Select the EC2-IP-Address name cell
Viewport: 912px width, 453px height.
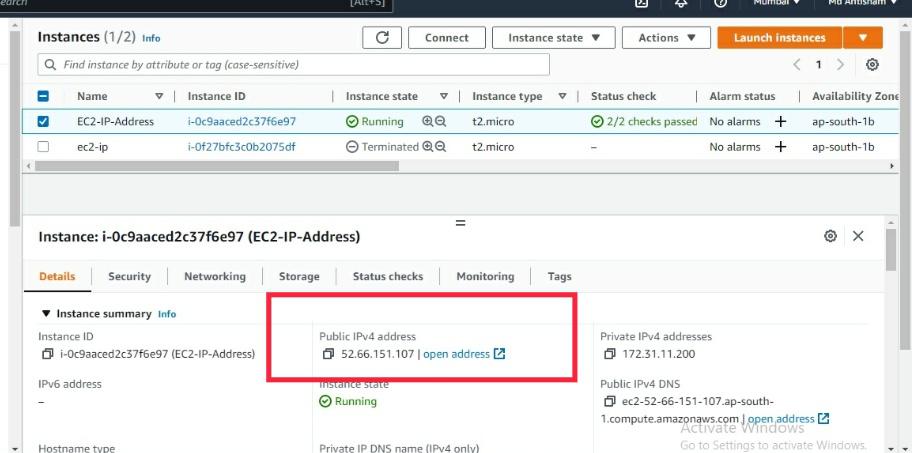point(115,122)
